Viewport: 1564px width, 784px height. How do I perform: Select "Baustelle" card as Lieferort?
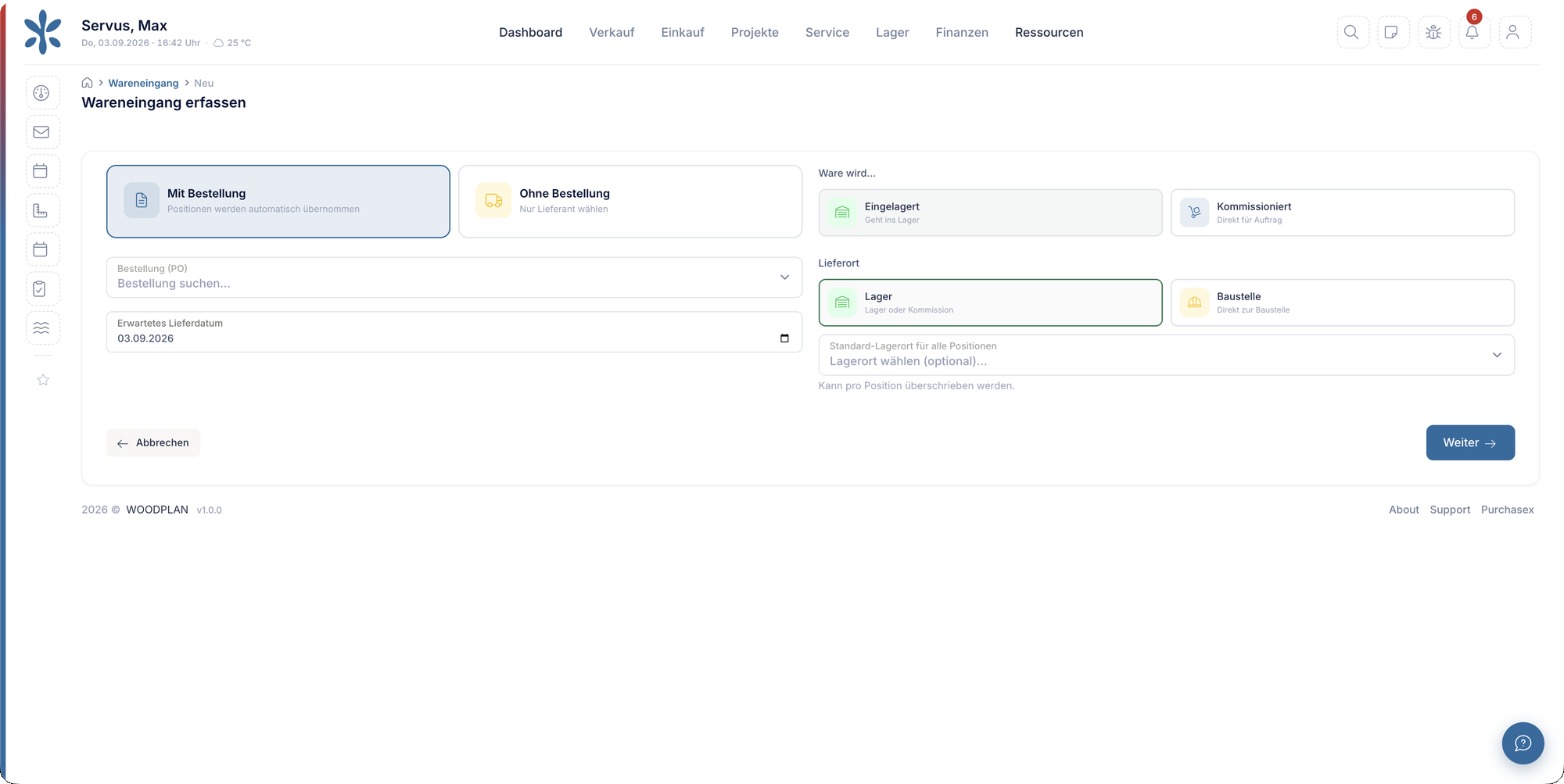1343,303
